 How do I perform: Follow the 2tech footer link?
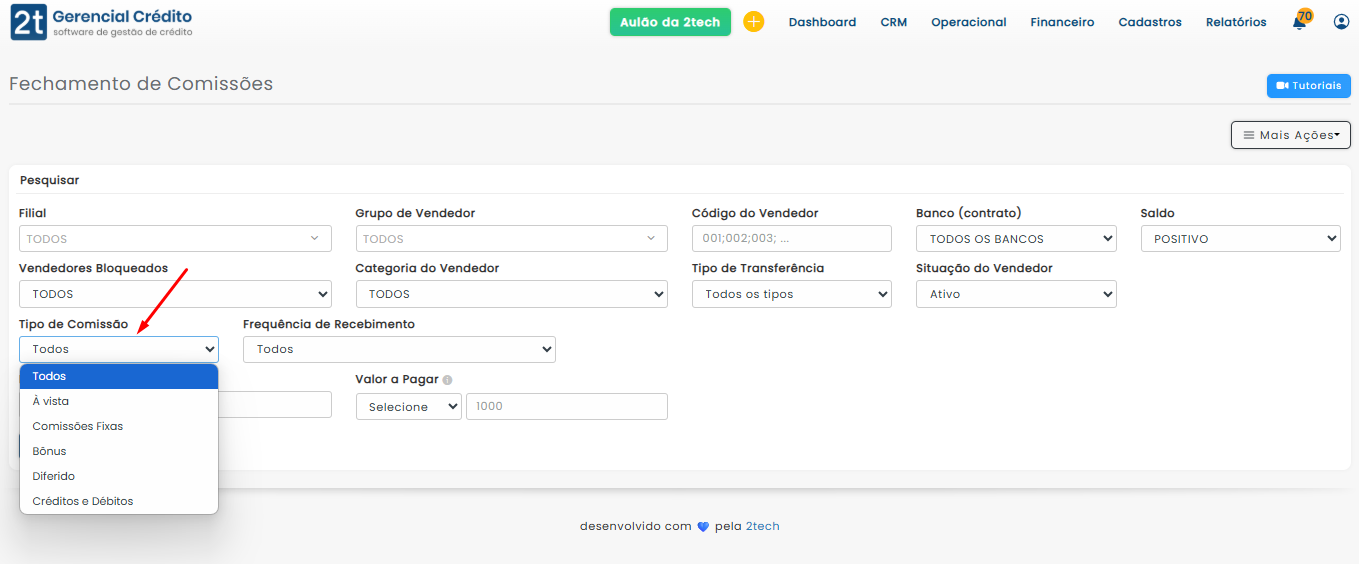click(762, 527)
